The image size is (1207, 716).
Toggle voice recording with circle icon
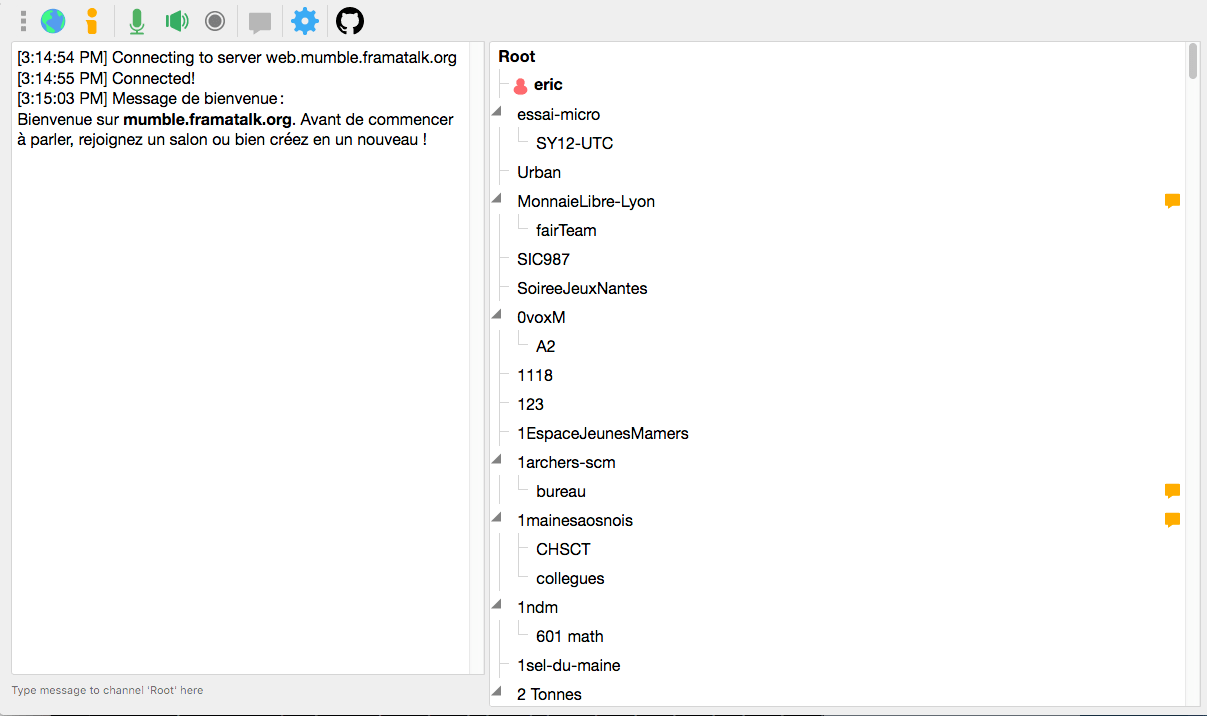215,20
